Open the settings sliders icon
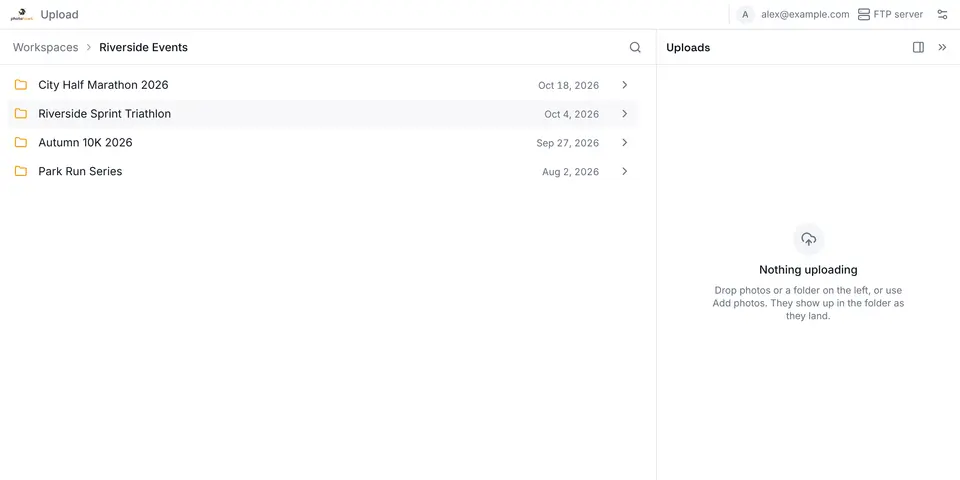Screen dimensions: 960x480 pyautogui.click(x=942, y=14)
